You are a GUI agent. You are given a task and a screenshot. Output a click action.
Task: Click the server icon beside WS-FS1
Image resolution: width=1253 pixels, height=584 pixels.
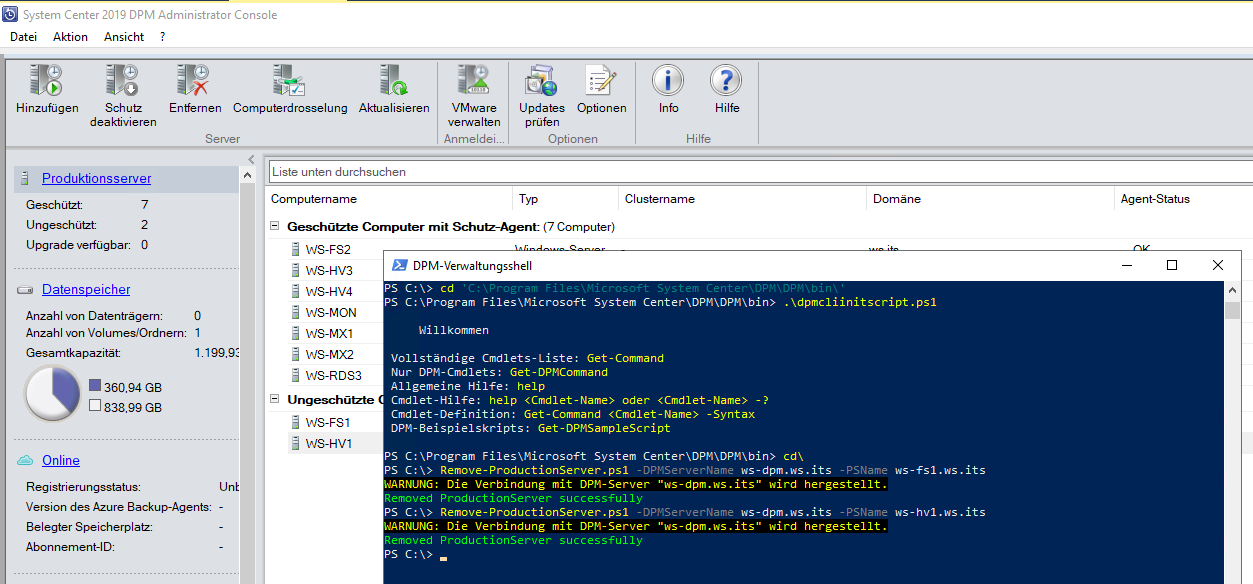(295, 422)
